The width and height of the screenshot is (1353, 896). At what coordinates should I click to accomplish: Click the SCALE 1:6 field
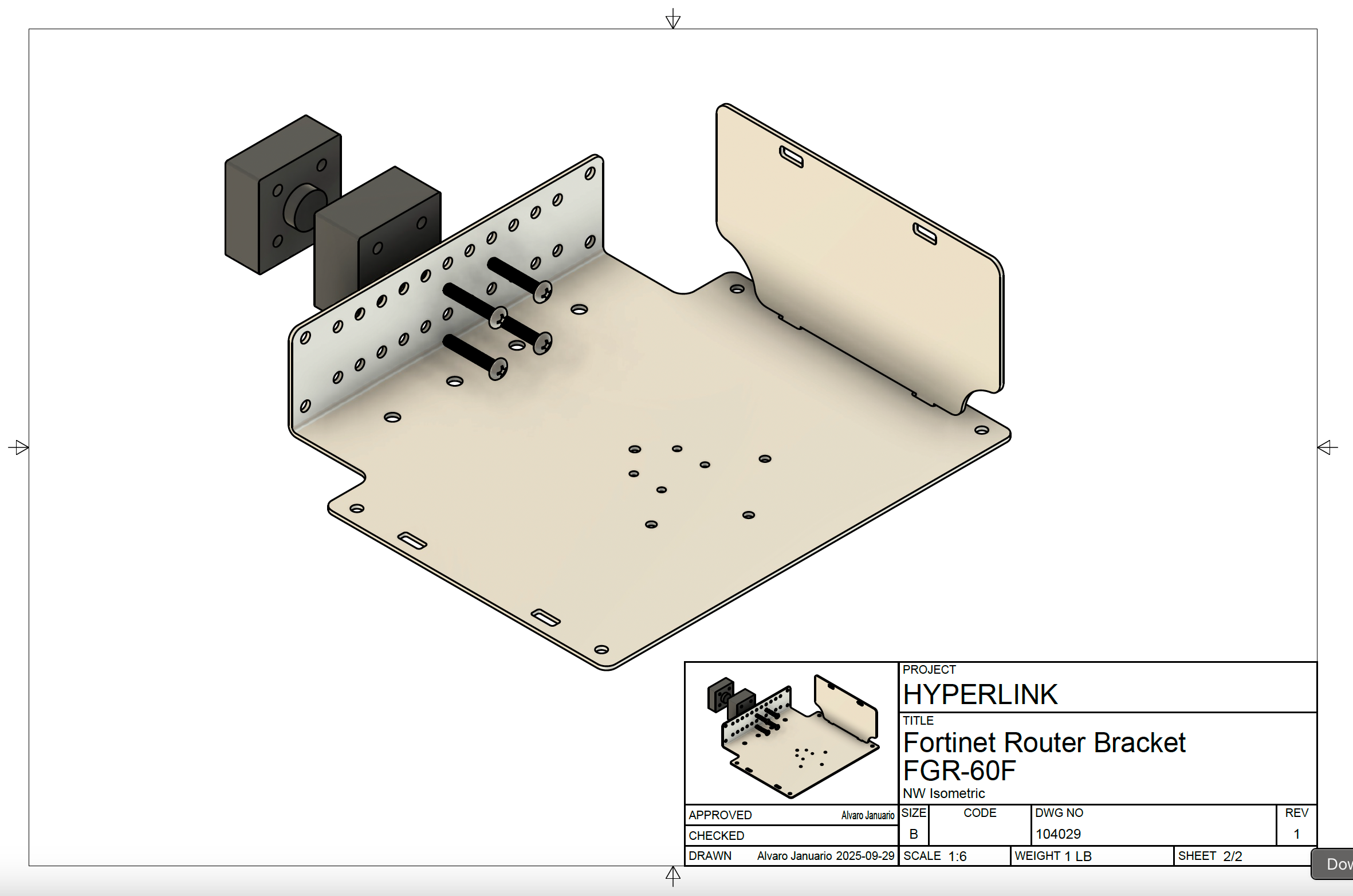935,856
